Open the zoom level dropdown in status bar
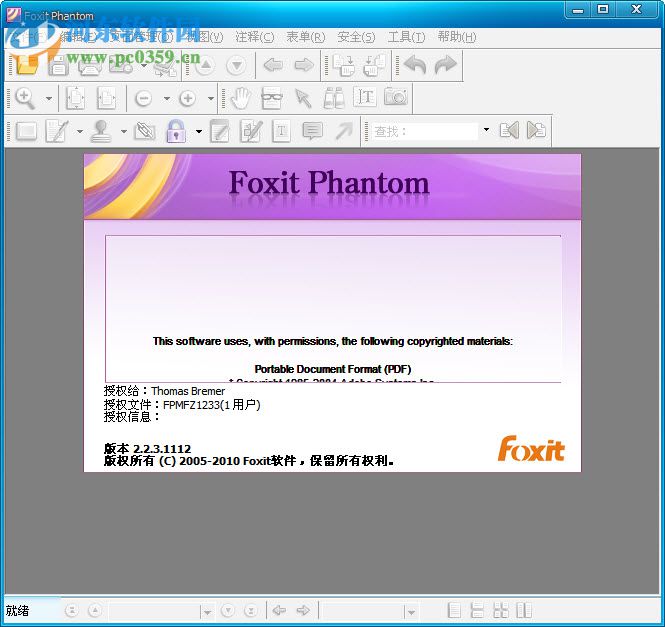The height and width of the screenshot is (627, 665). pyautogui.click(x=411, y=612)
